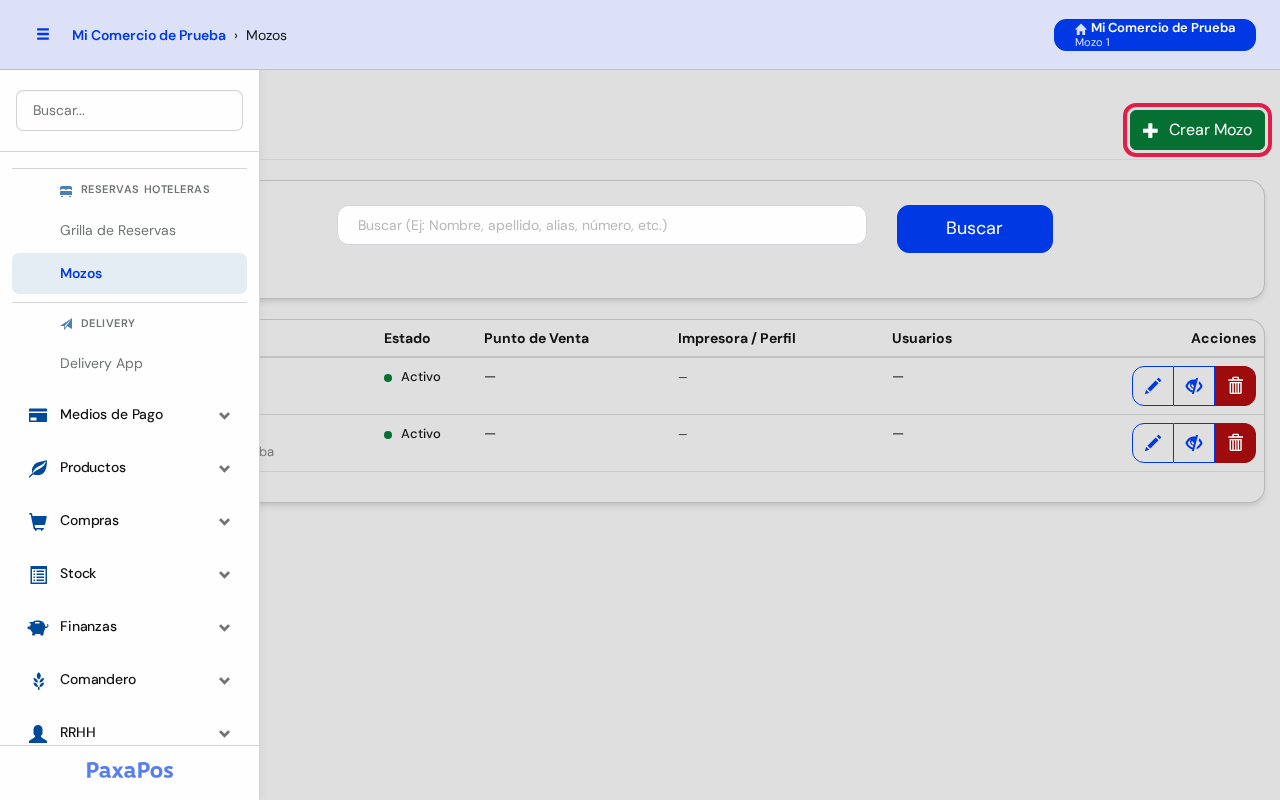The height and width of the screenshot is (800, 1280).
Task: Click the Reservas Hoteleras bed icon
Action: click(x=66, y=190)
